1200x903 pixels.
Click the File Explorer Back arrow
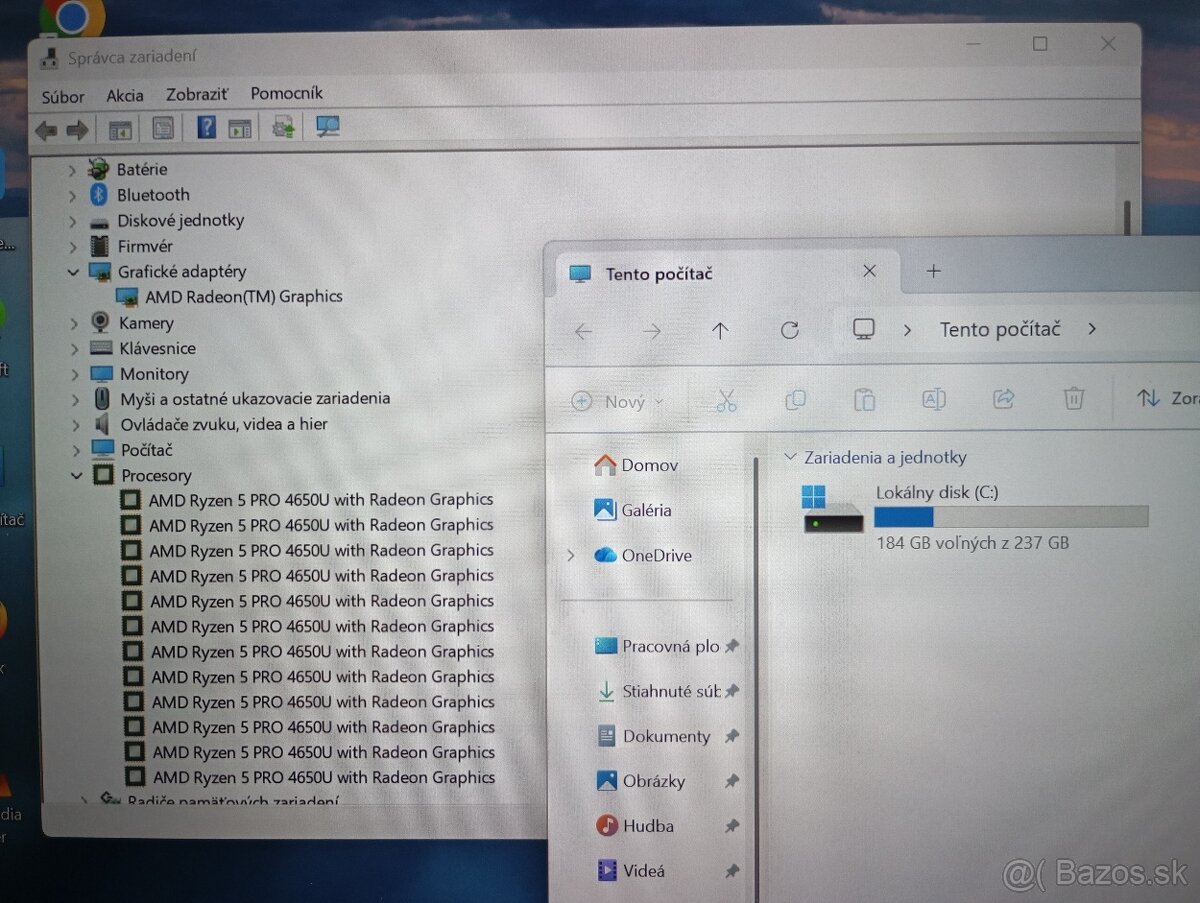(584, 332)
